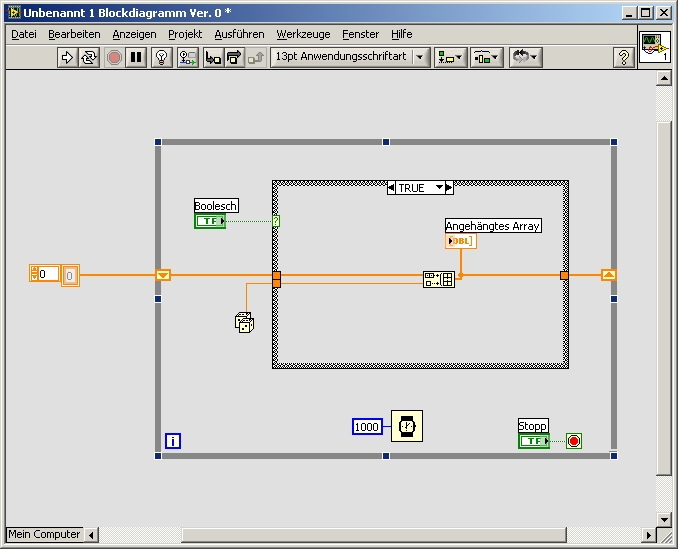This screenshot has height=549, width=678.
Task: Maximize the block diagram window
Action: [x=646, y=13]
